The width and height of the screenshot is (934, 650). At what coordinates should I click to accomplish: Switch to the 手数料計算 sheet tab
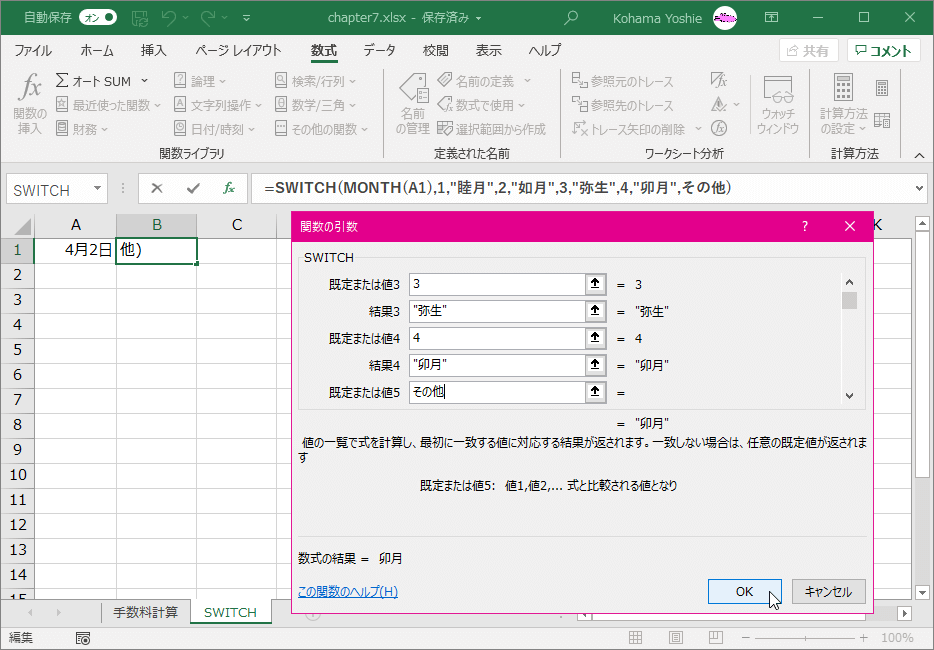pos(145,612)
